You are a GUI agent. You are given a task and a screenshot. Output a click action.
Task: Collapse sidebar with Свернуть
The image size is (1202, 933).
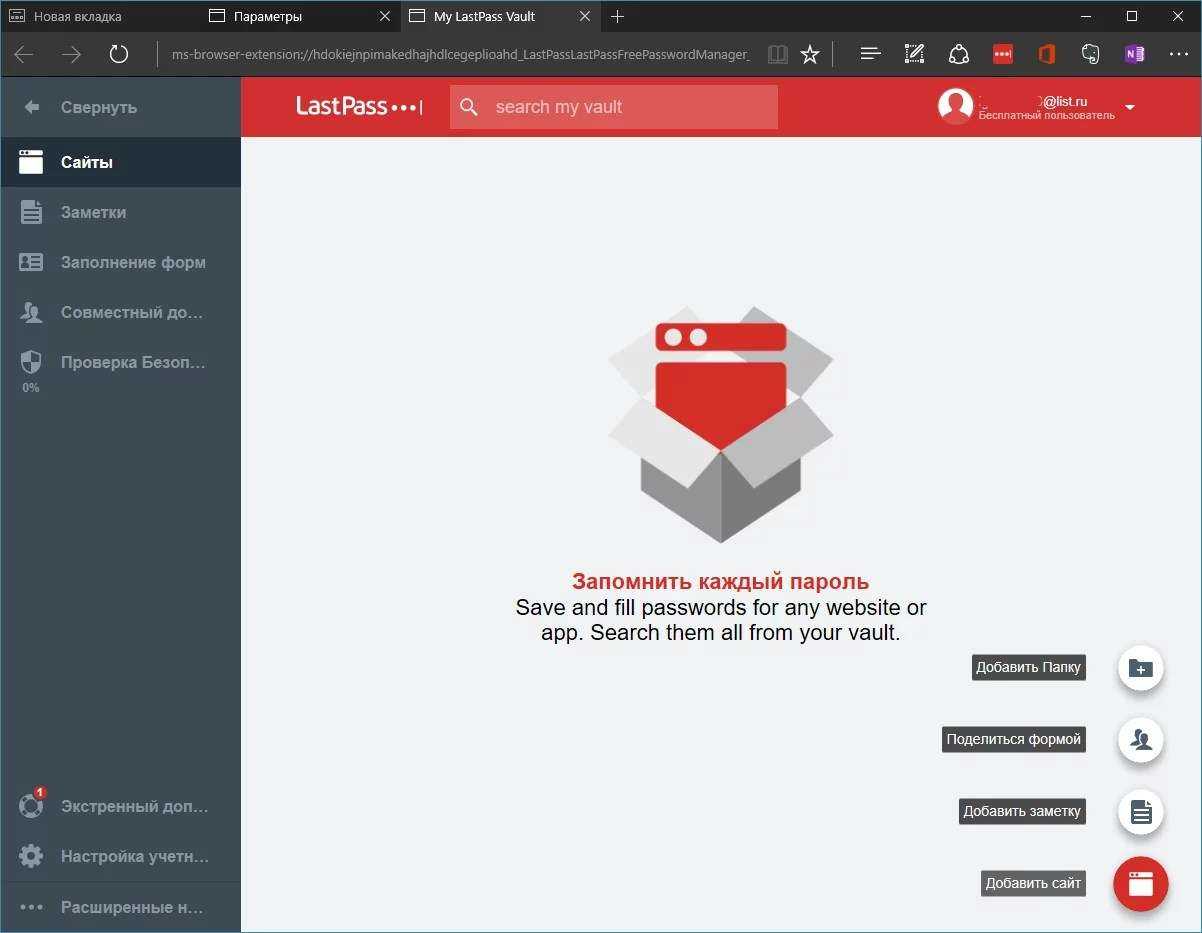click(98, 107)
